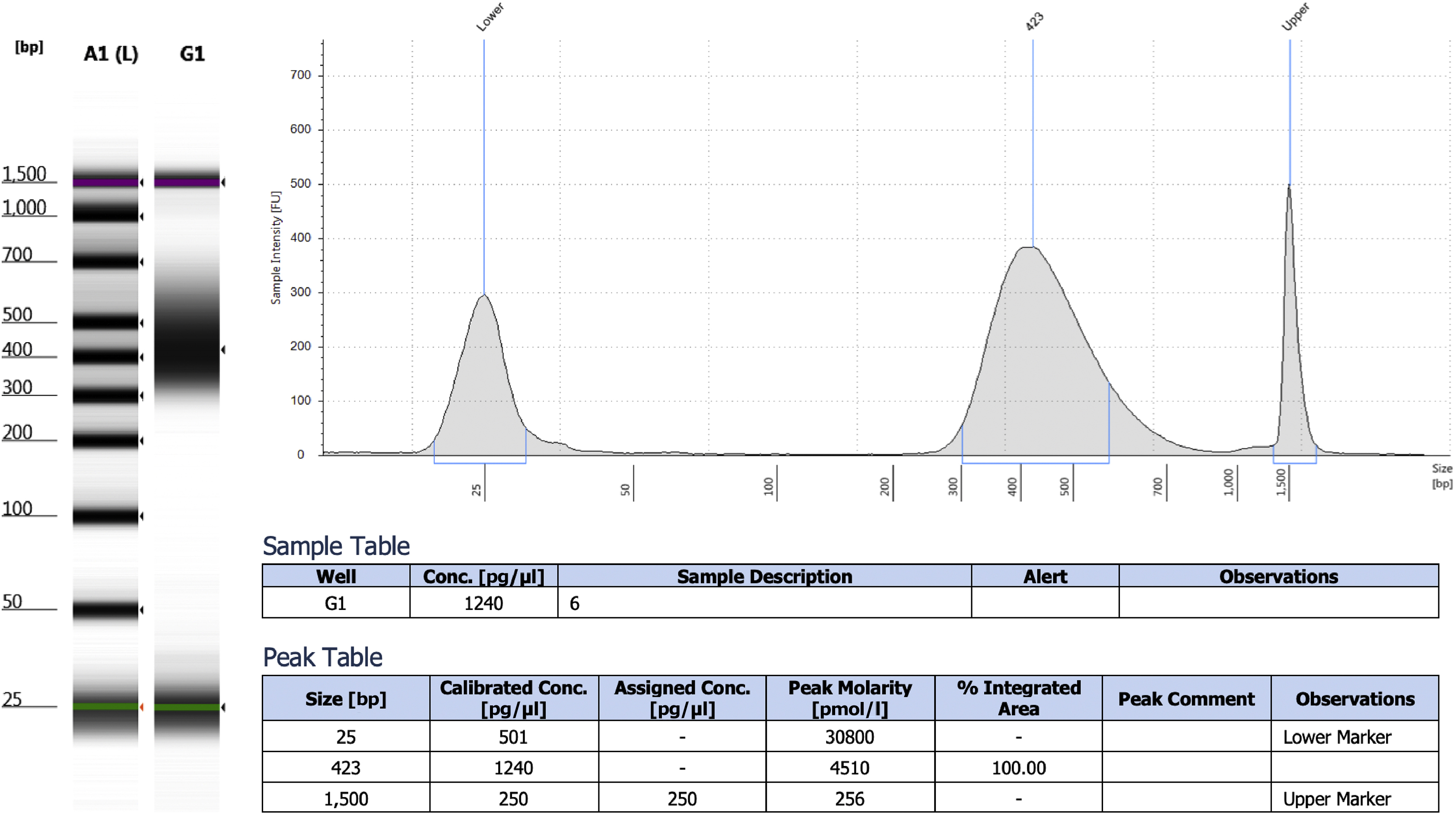Click the Sample Description column header
This screenshot has height=816, width=1456.
764,576
